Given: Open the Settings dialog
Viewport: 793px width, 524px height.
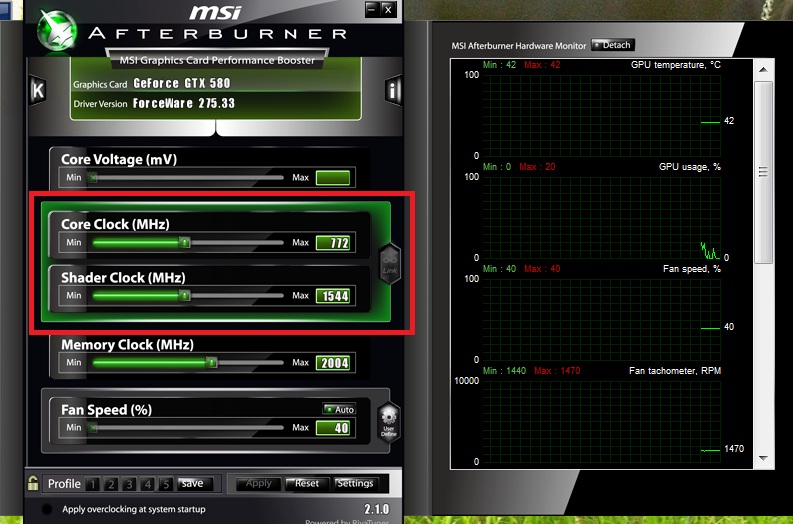Looking at the screenshot, I should (x=355, y=484).
